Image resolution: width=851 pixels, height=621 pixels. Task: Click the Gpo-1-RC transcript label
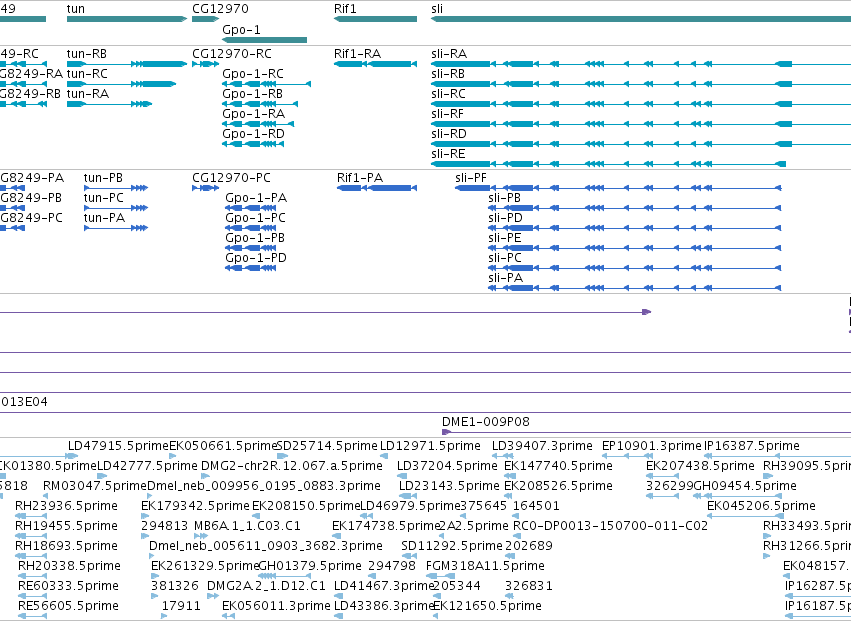click(253, 74)
